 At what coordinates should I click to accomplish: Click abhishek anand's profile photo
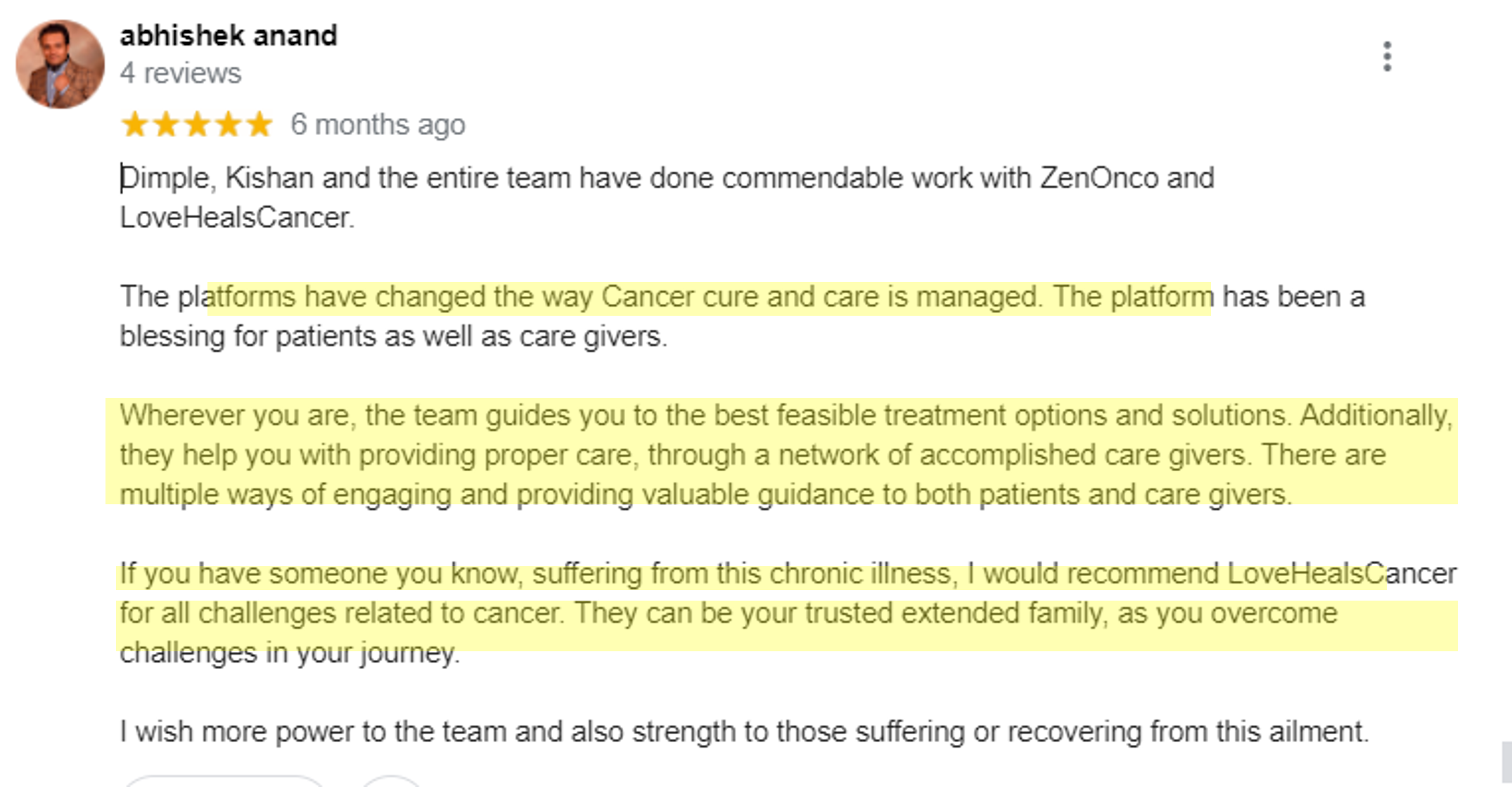pyautogui.click(x=60, y=64)
